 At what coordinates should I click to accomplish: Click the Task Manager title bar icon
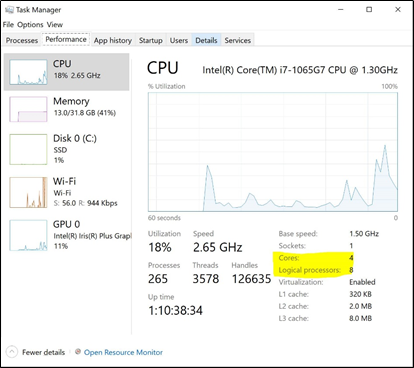9,10
